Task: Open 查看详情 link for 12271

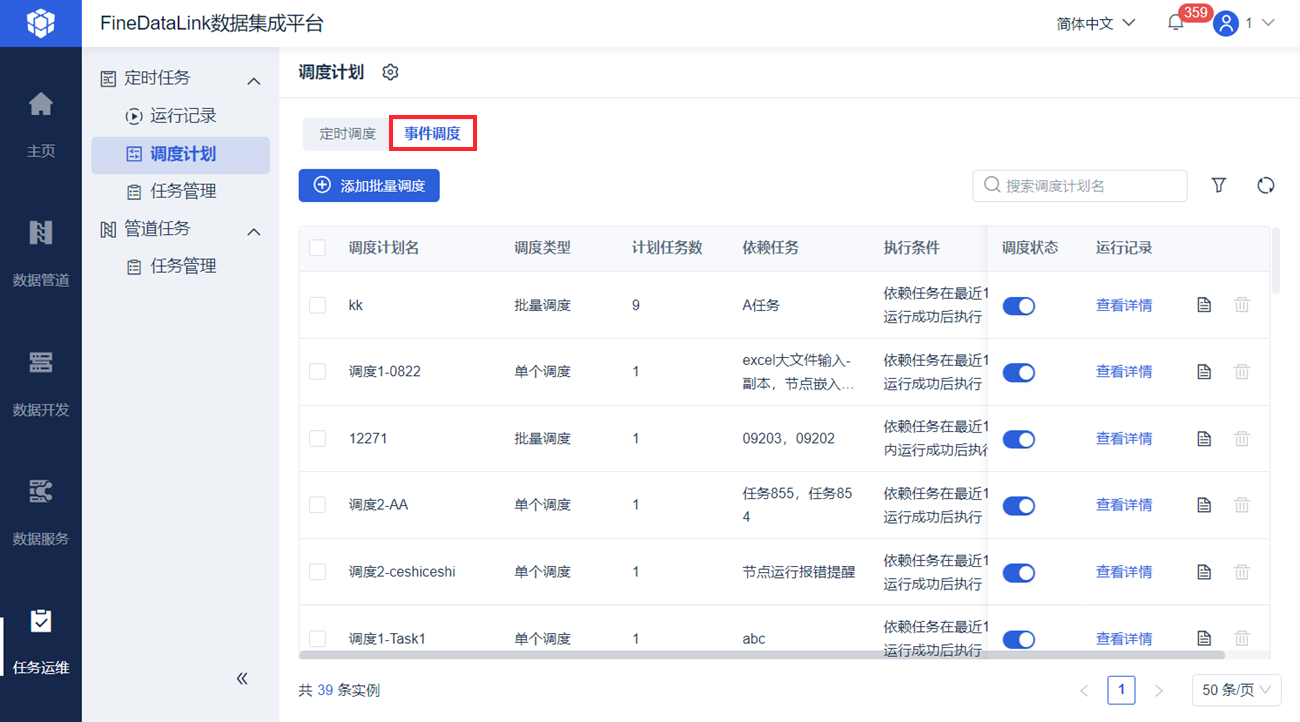Action: 1124,439
